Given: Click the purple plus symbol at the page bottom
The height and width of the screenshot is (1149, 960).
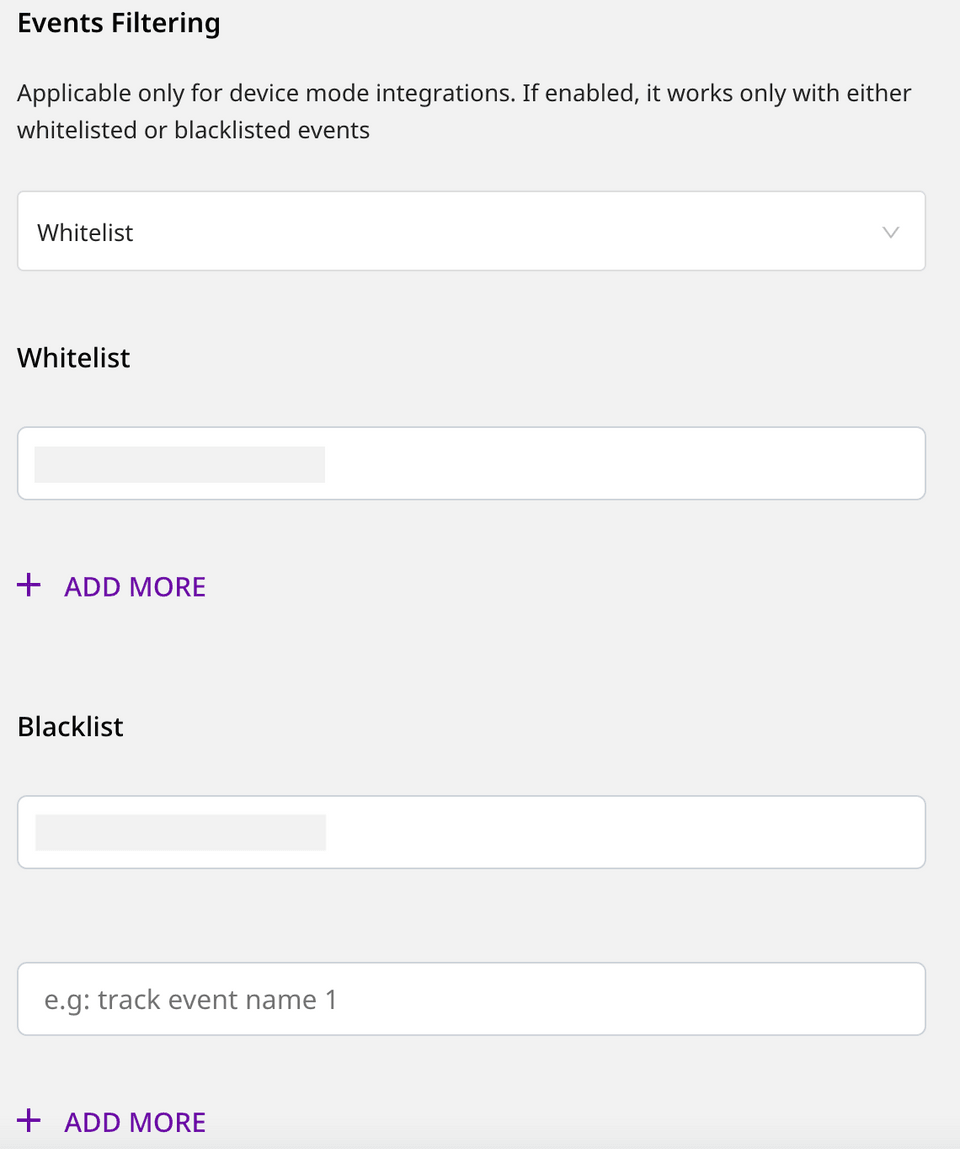Looking at the screenshot, I should 29,1120.
